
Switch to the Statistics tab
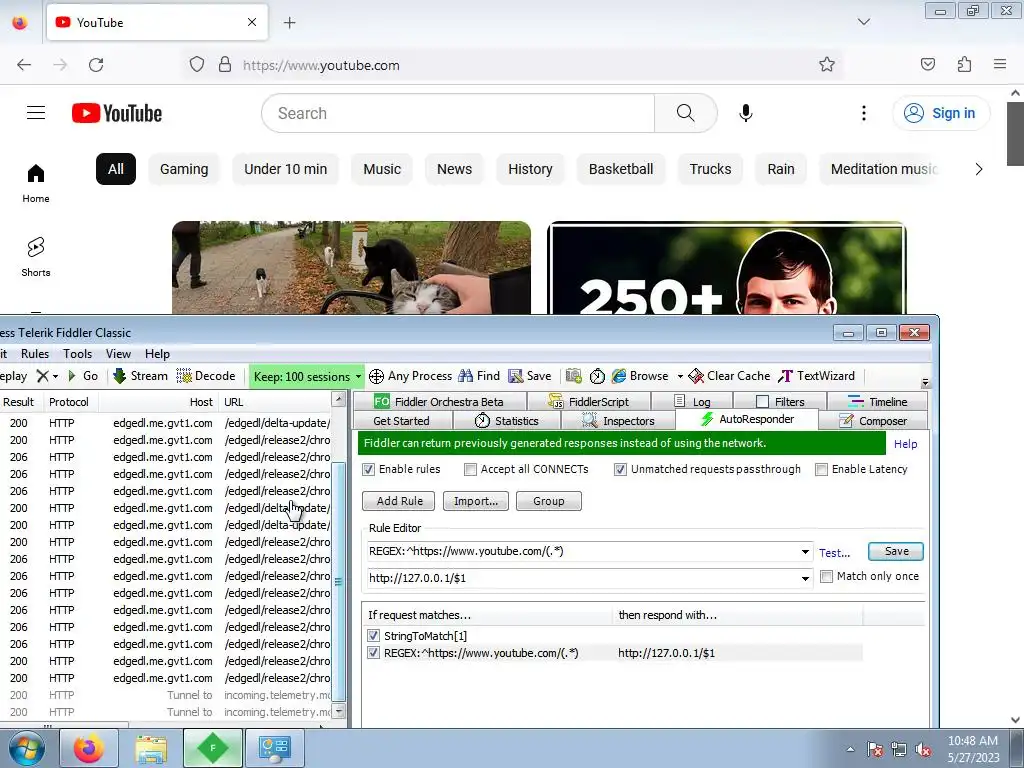pos(507,421)
